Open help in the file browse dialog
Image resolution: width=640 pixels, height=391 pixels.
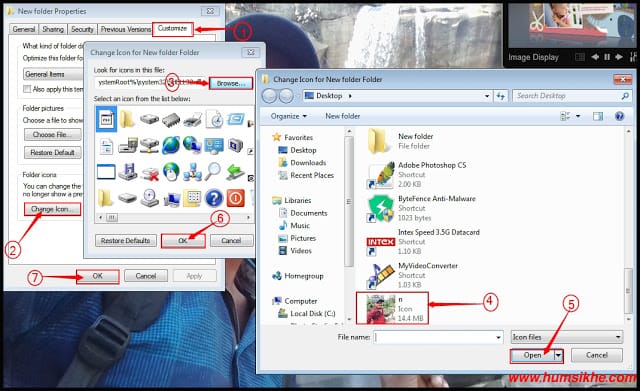619,116
